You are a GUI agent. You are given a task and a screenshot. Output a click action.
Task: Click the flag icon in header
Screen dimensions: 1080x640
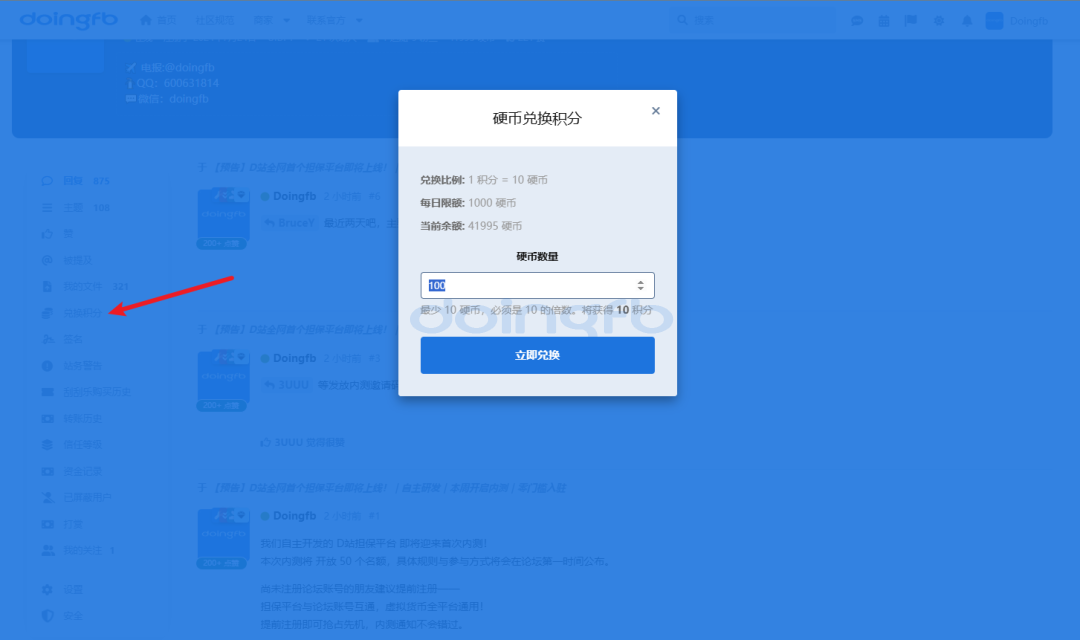coord(911,20)
